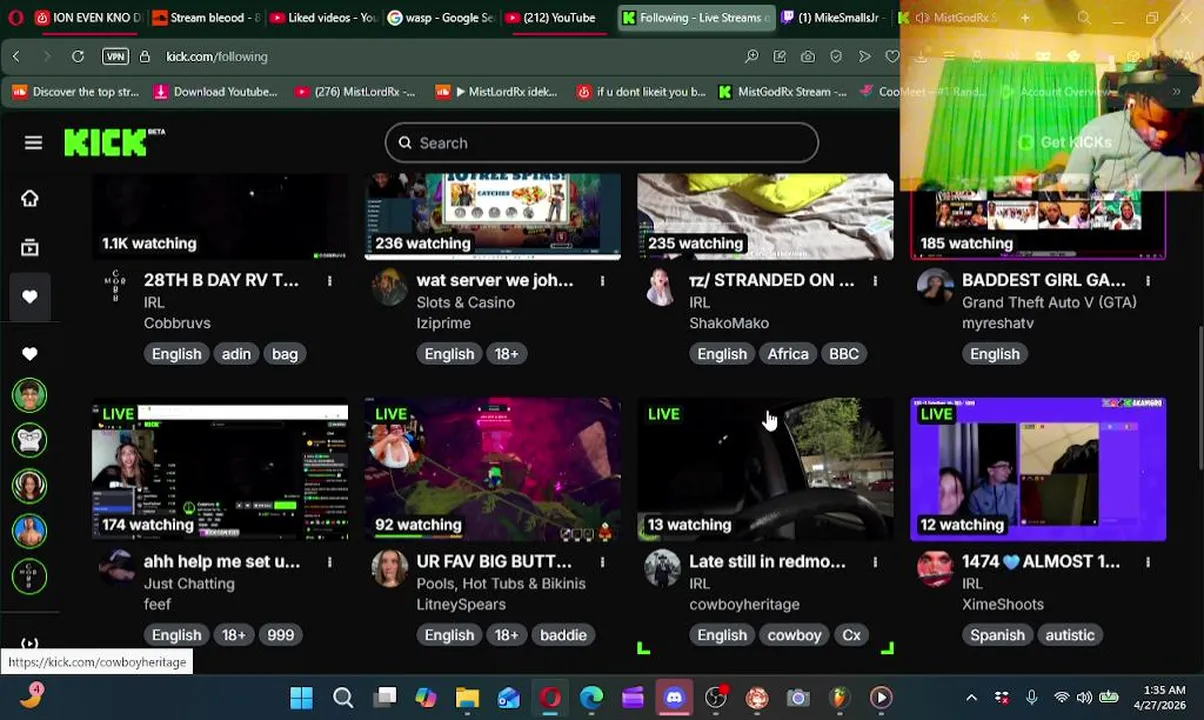Click the Kick search field
1204x720 pixels.
602,143
